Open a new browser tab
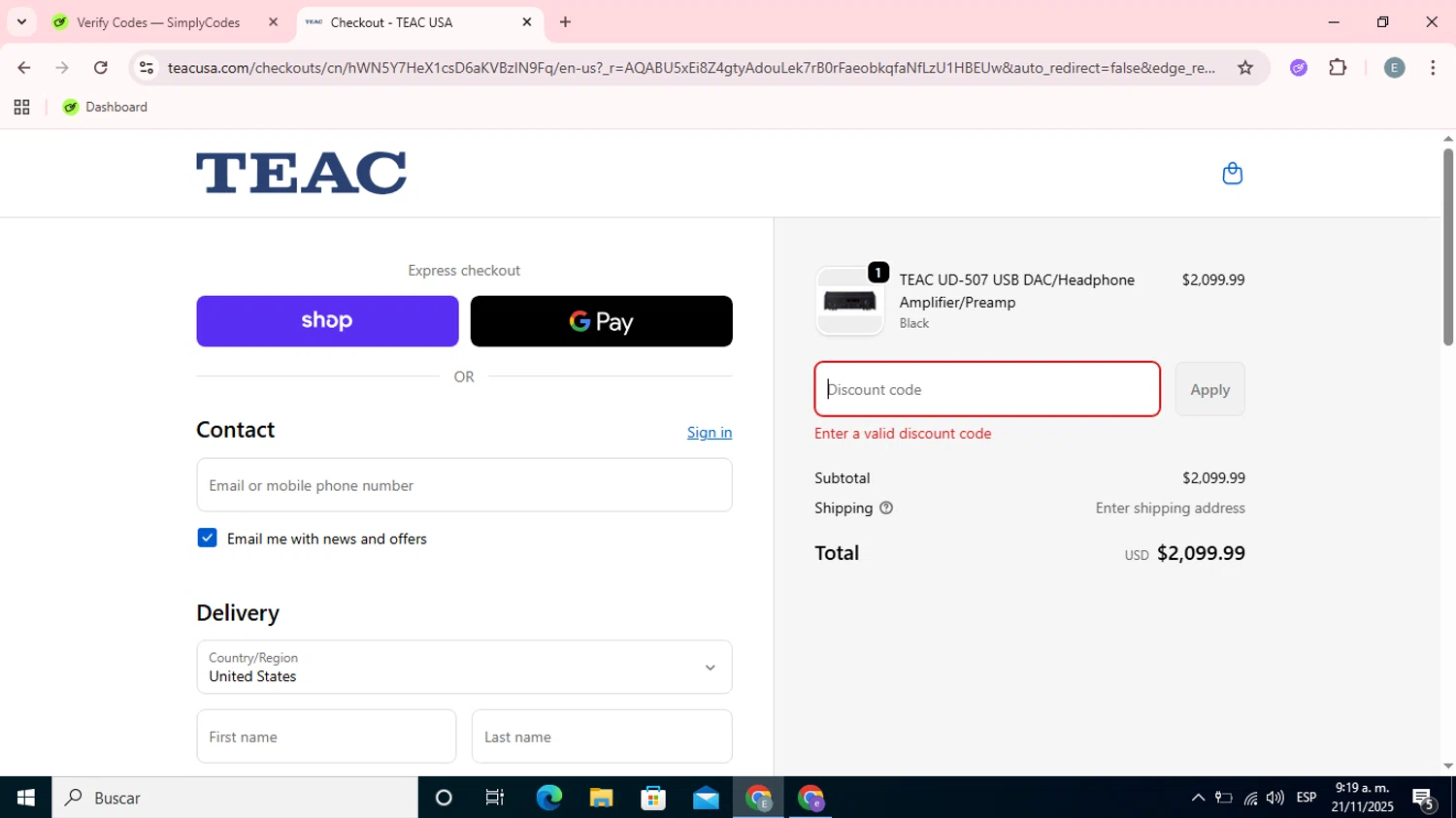Image resolution: width=1456 pixels, height=818 pixels. 565,22
